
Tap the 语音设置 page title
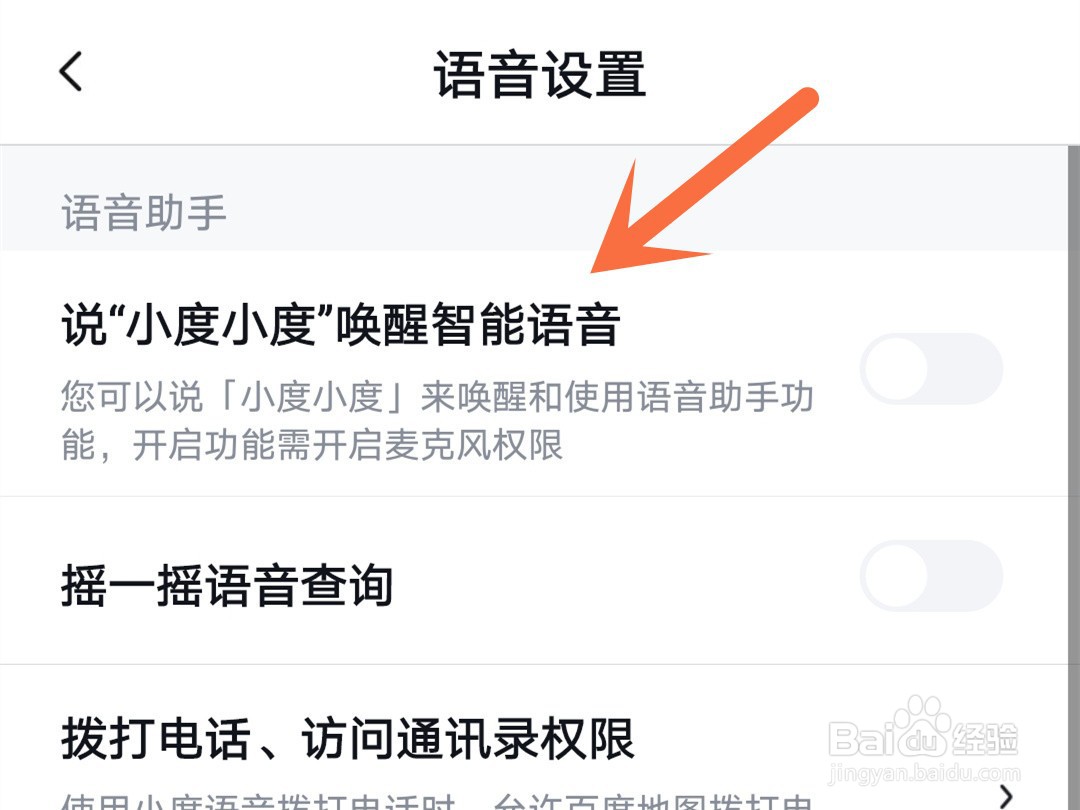539,74
